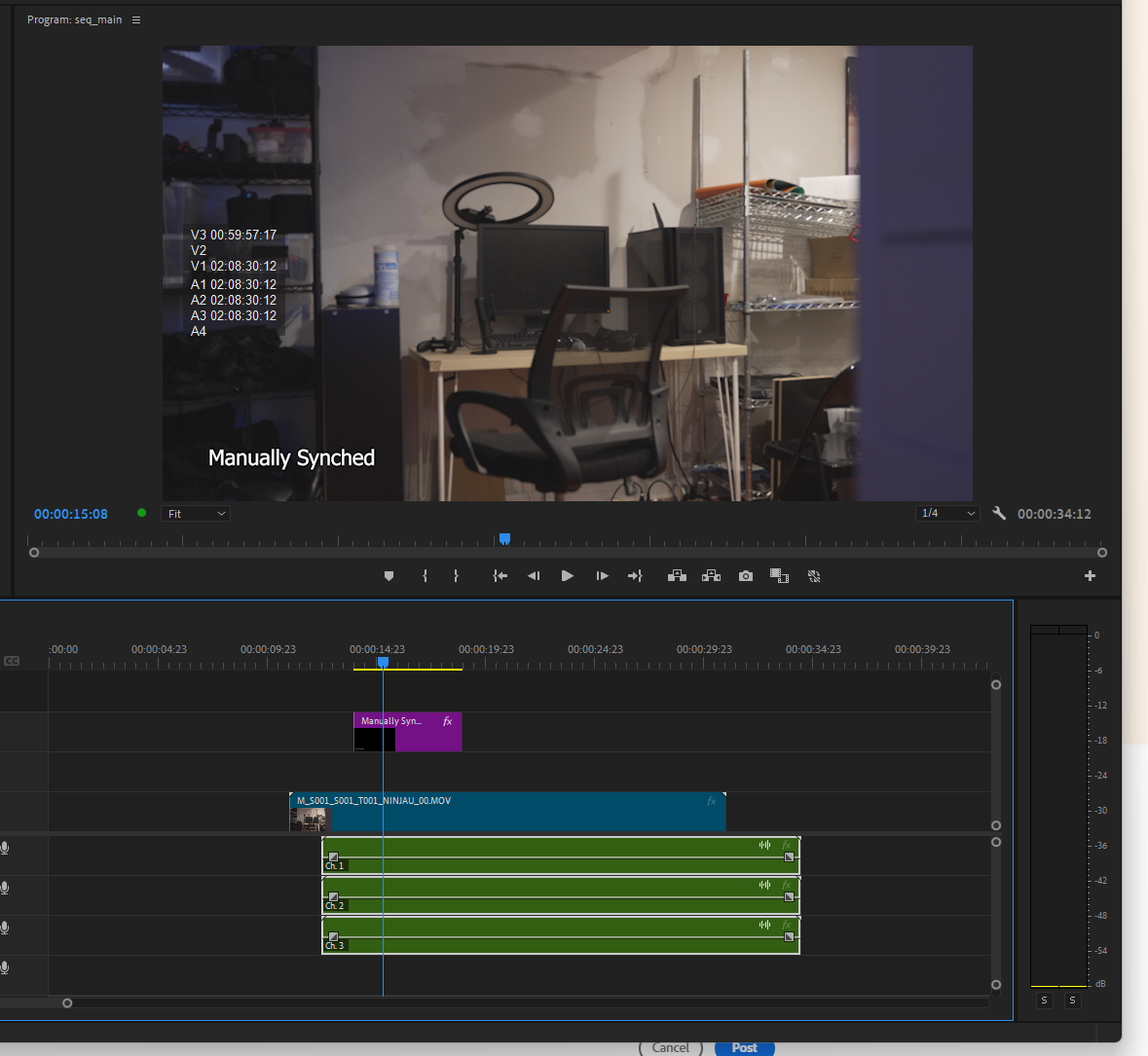Open the Program panel menu
The width and height of the screenshot is (1148, 1056).
point(135,18)
